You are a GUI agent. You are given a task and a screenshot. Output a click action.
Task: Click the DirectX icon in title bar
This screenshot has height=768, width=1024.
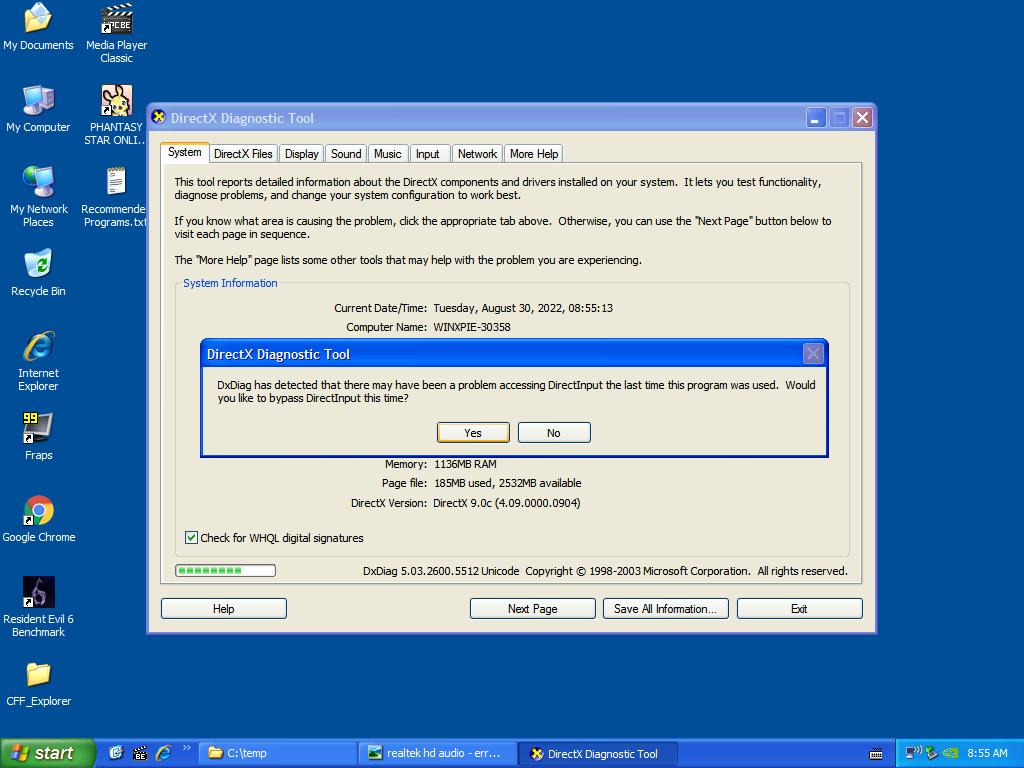coord(158,118)
